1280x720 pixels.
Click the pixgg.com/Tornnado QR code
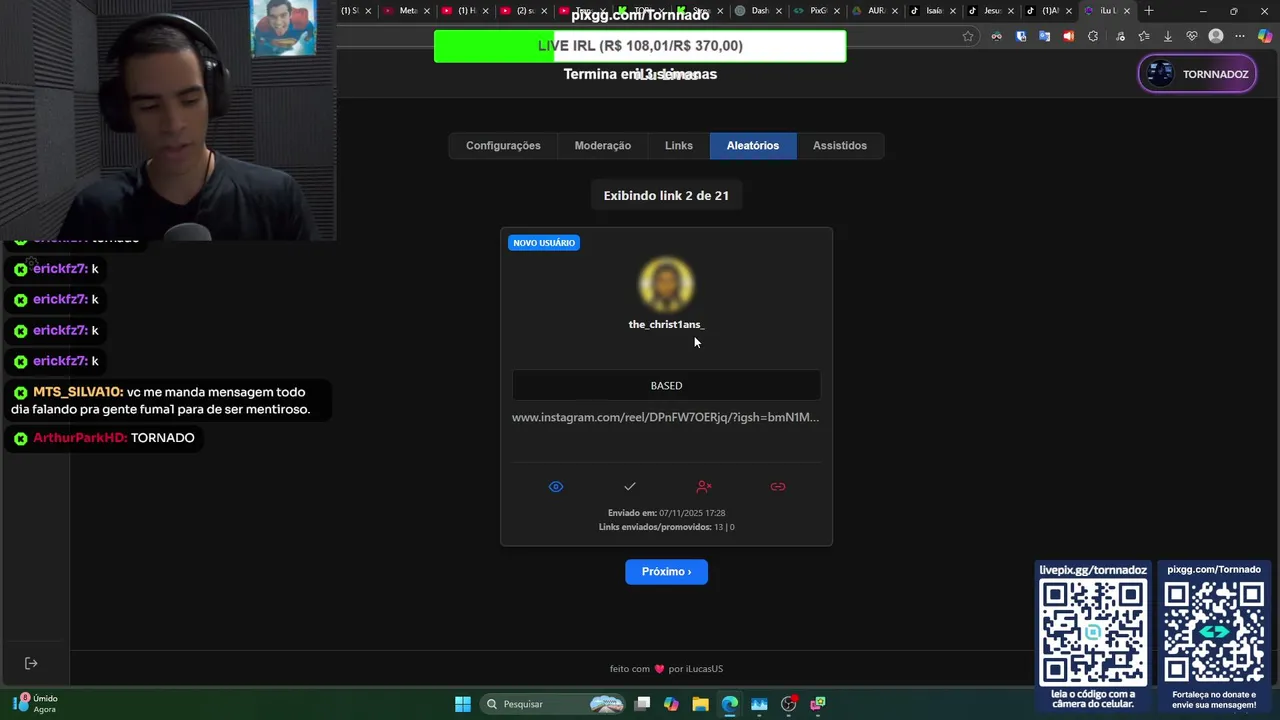1214,633
